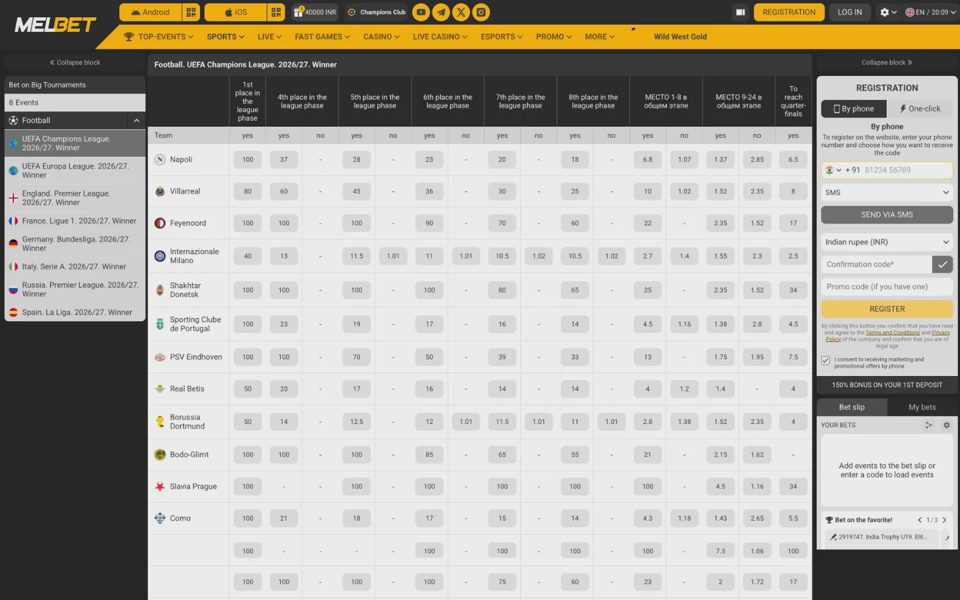Toggle marketing consent checkbox

825,361
